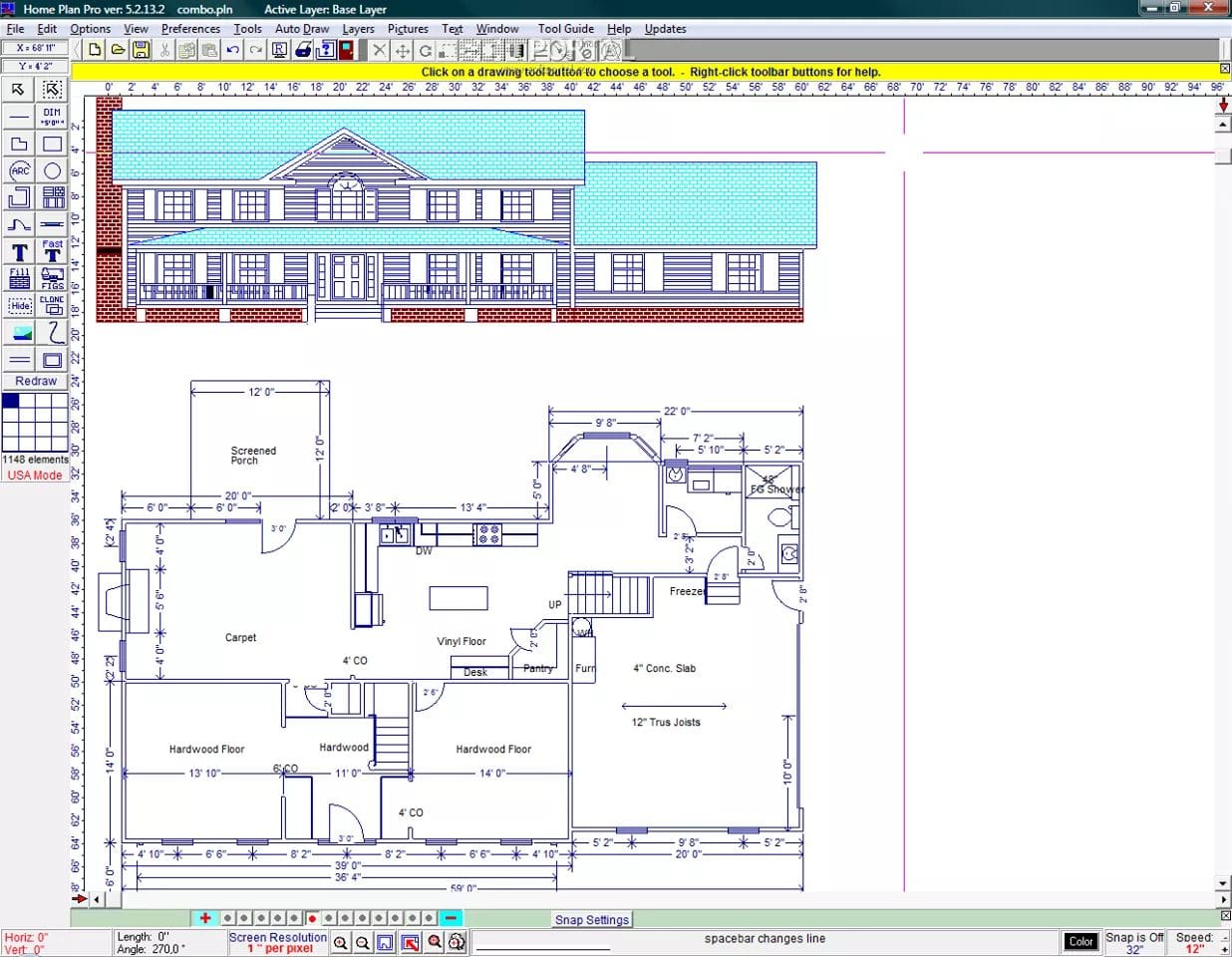This screenshot has height=957, width=1232.
Task: Open the FIGS figures tool
Action: 53,278
